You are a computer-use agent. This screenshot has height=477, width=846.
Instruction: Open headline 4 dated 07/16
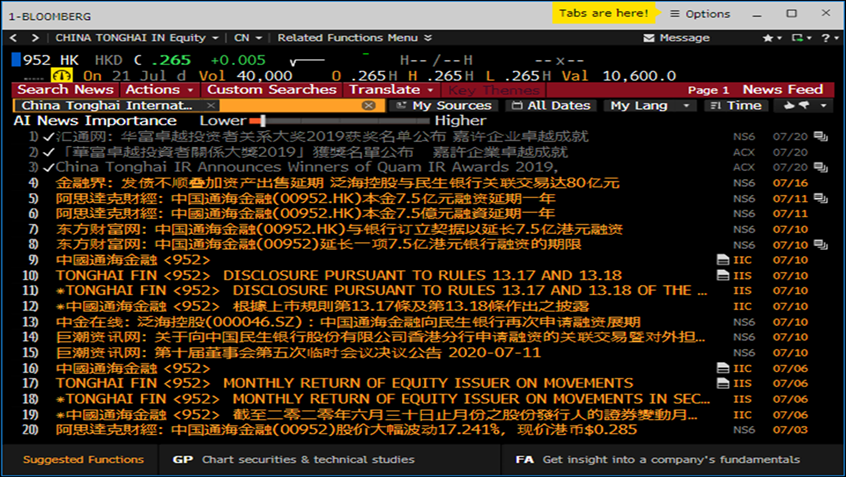(337, 183)
